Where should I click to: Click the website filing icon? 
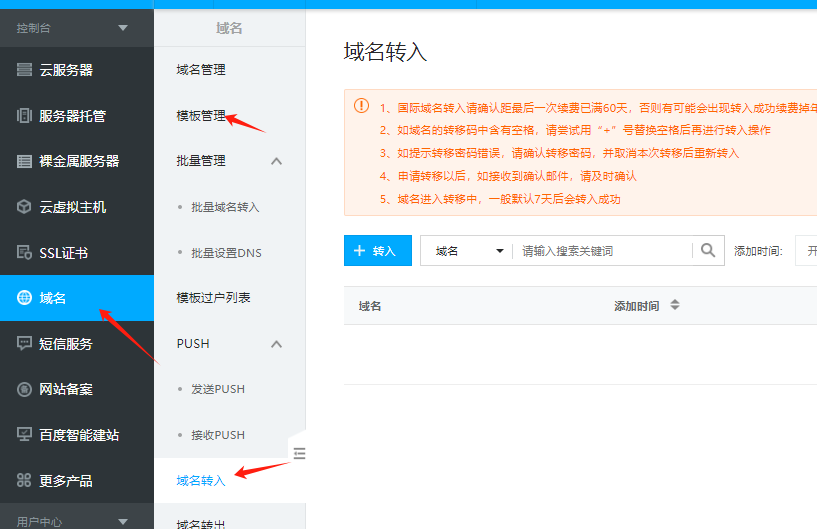click(x=24, y=389)
